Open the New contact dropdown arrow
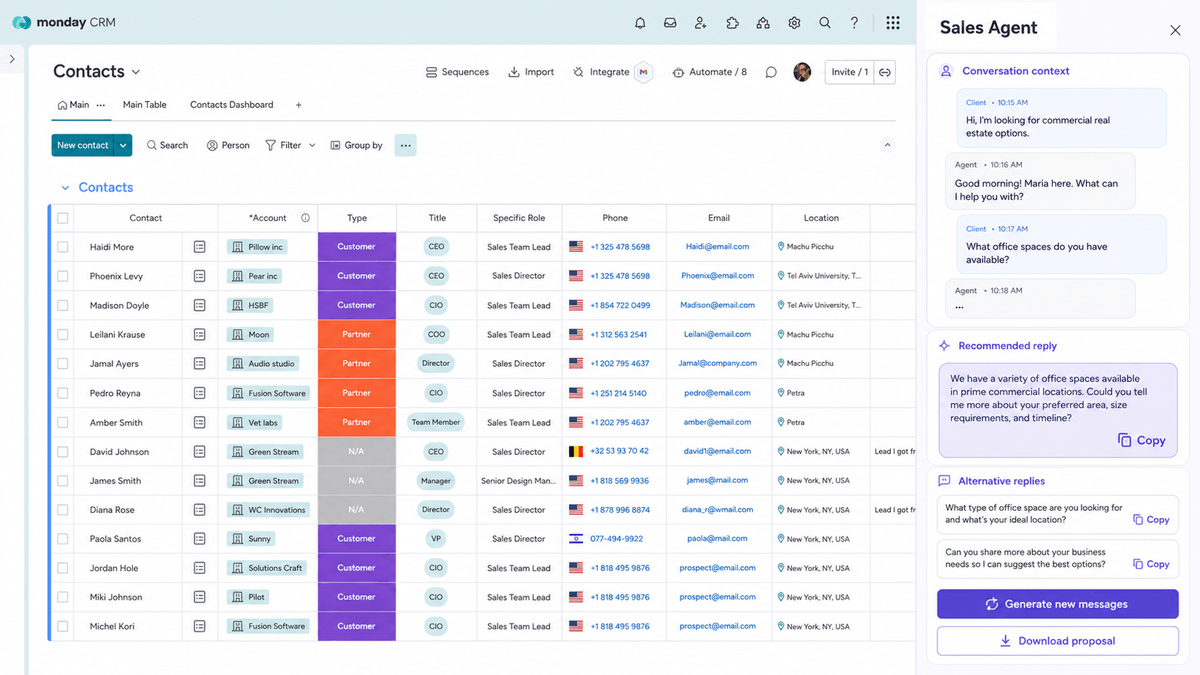The image size is (1200, 675). (123, 145)
